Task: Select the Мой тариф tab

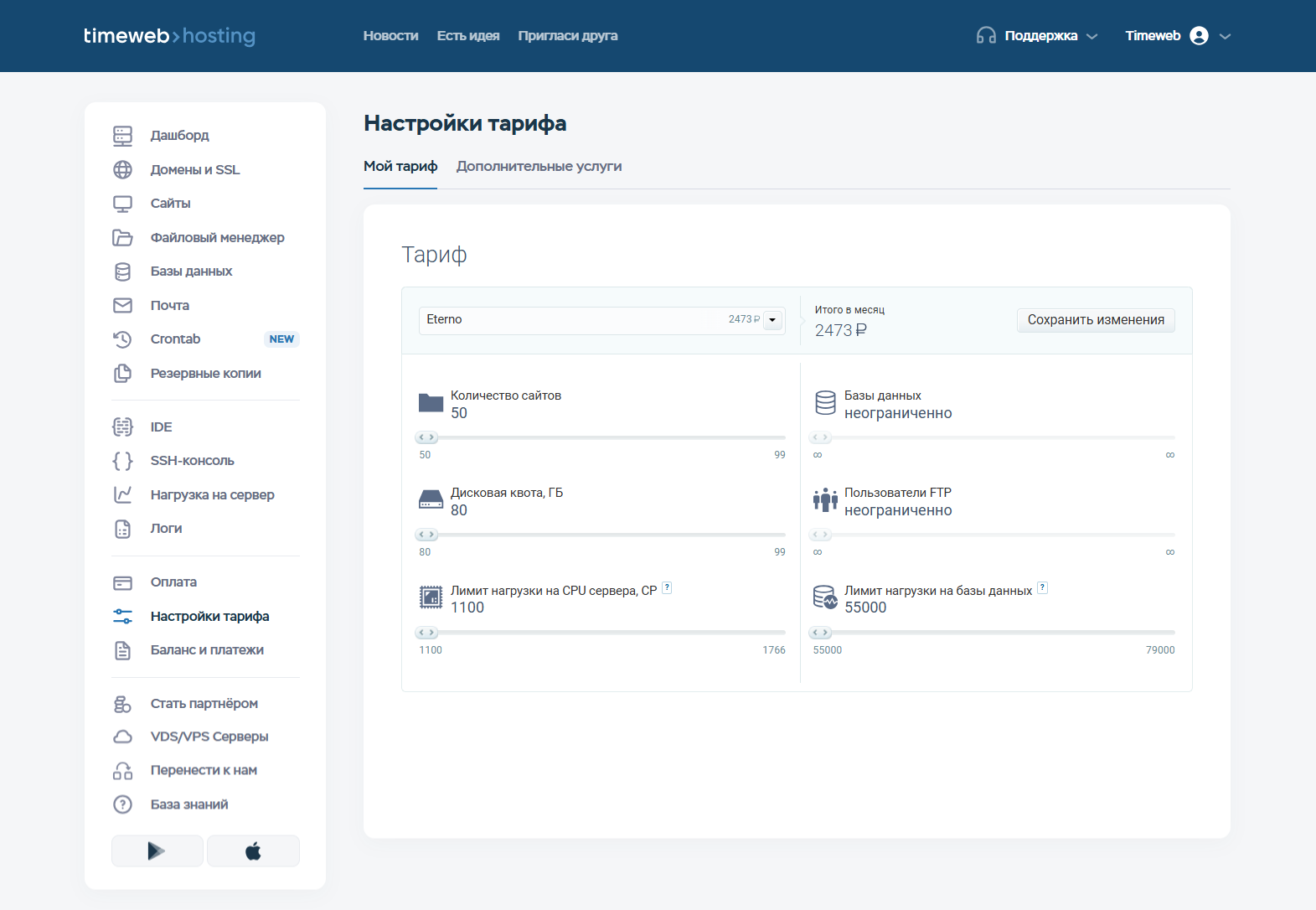Action: (400, 167)
